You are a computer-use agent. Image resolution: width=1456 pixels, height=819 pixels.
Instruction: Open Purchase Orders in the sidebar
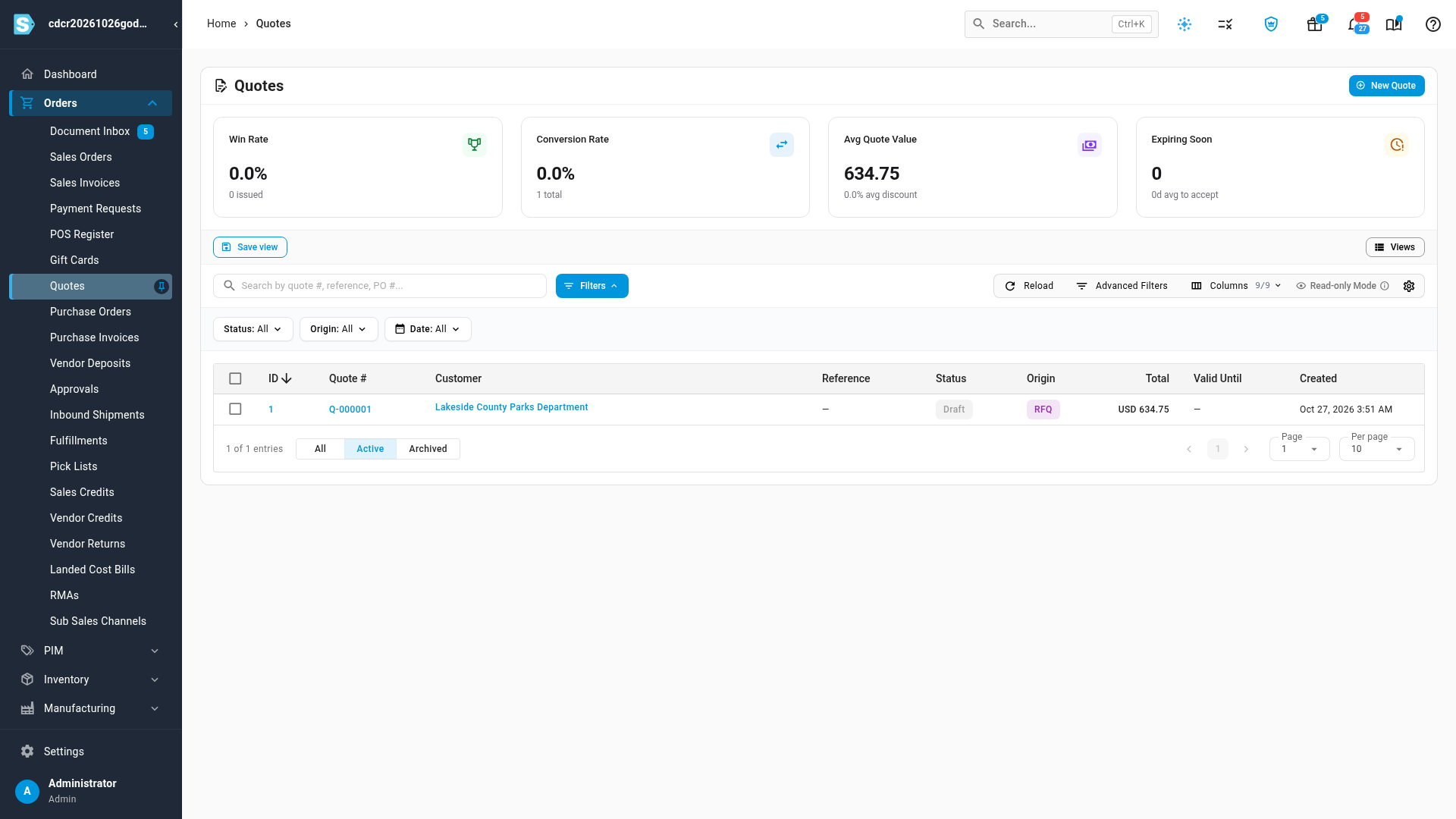pyautogui.click(x=91, y=312)
